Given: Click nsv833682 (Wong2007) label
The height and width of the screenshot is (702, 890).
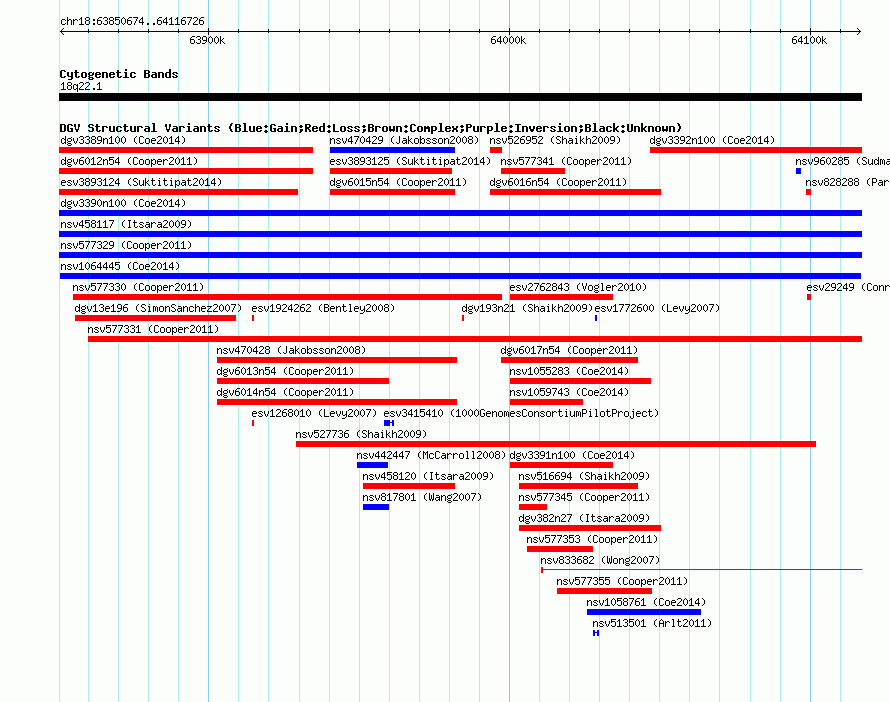Looking at the screenshot, I should click(600, 560).
